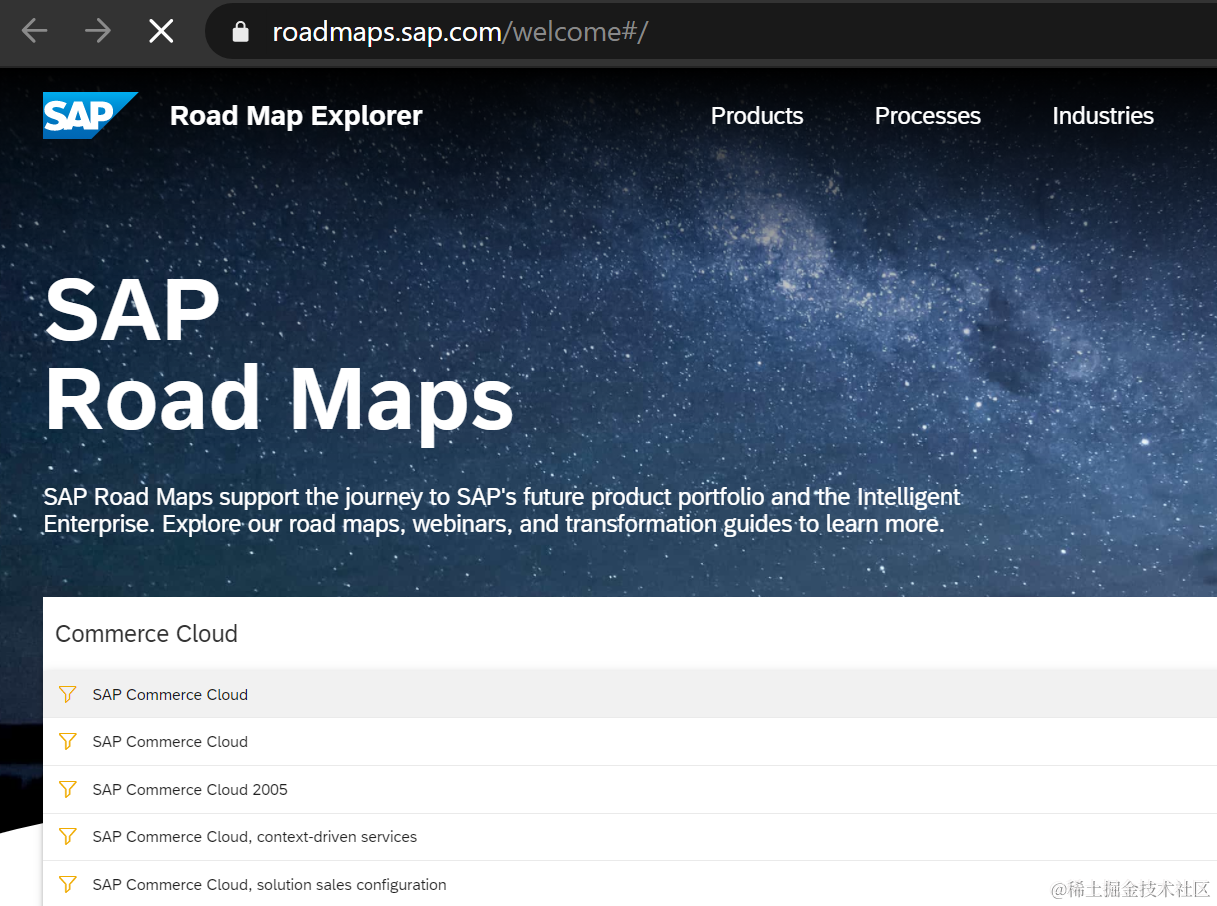Viewport: 1217px width, 906px height.
Task: Click the Commerce Cloud search field
Action: pyautogui.click(x=630, y=633)
